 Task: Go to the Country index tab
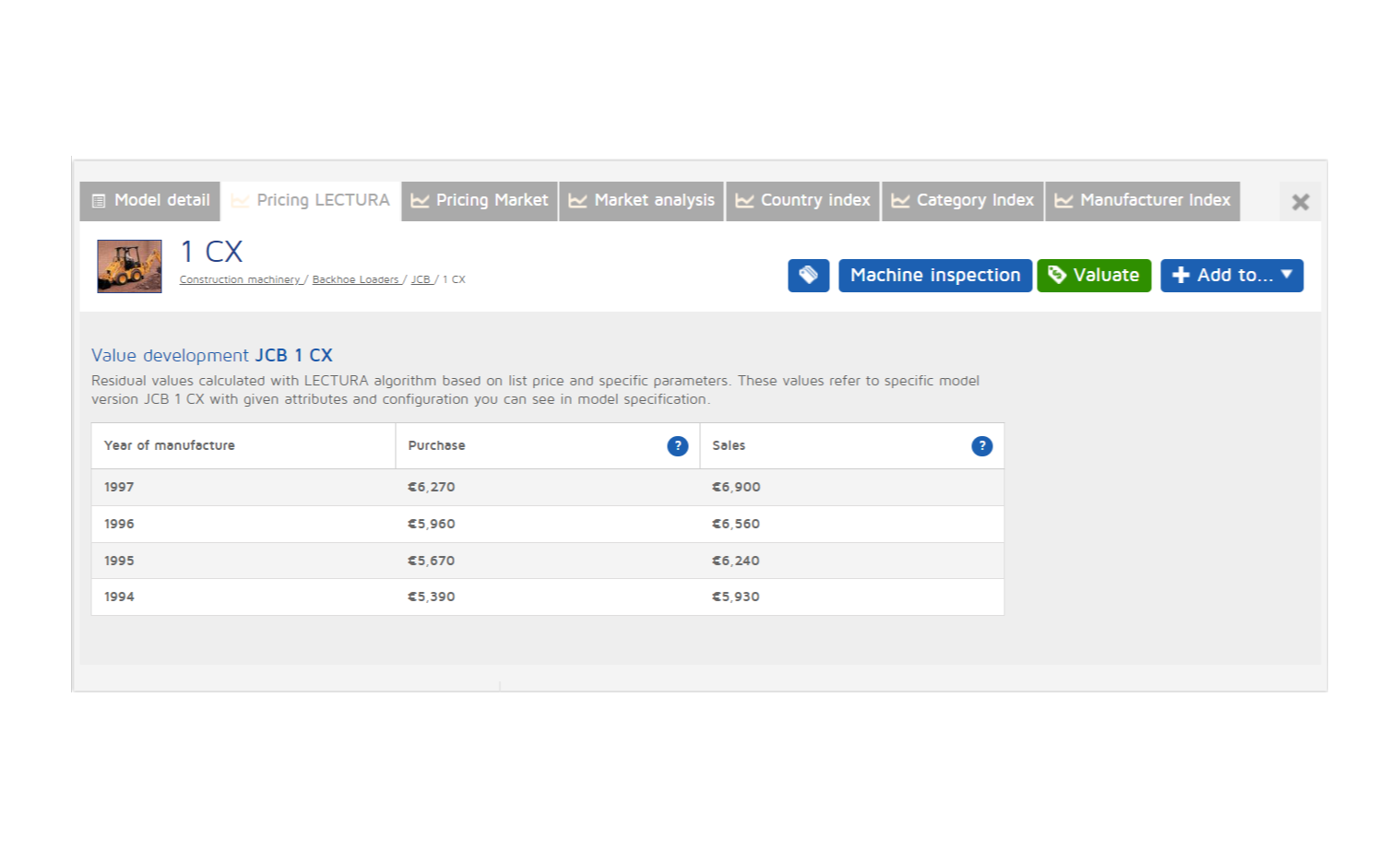point(803,201)
